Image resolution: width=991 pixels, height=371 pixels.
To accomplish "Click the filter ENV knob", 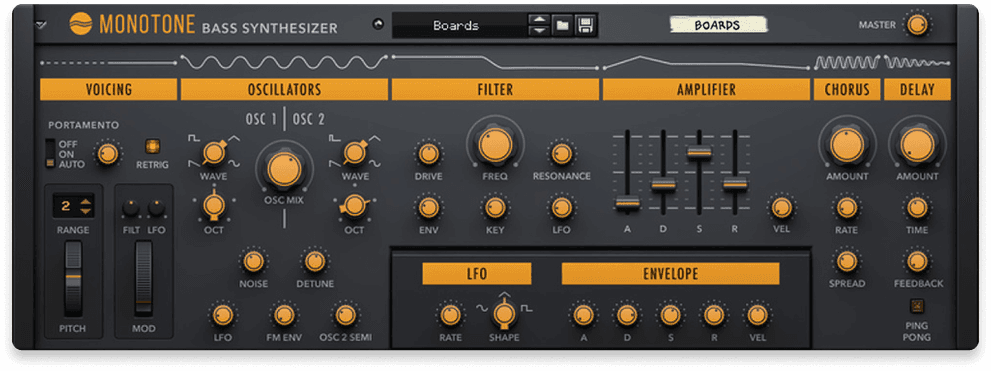I will (429, 207).
